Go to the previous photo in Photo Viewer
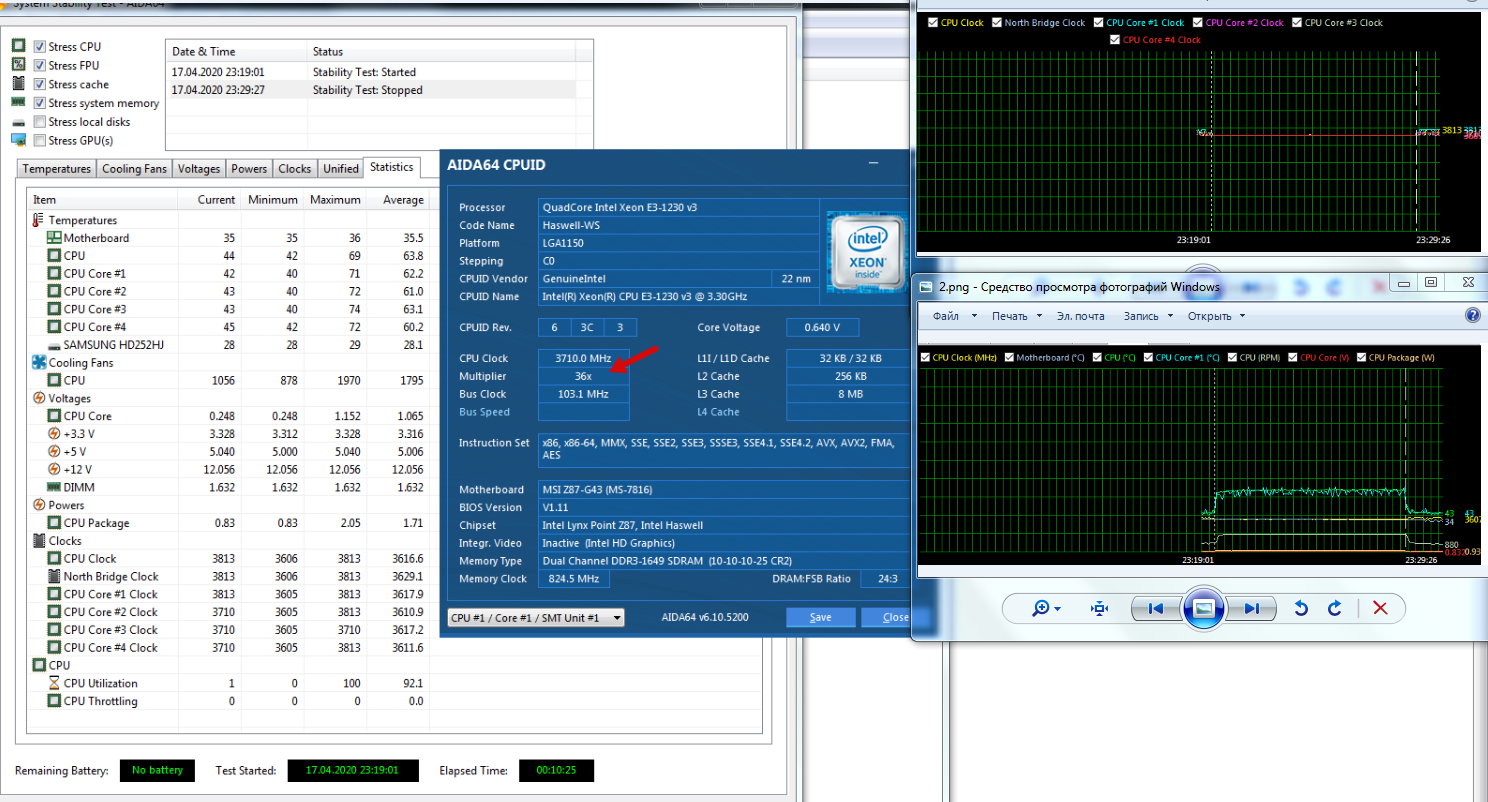This screenshot has height=802, width=1488. coord(1156,608)
